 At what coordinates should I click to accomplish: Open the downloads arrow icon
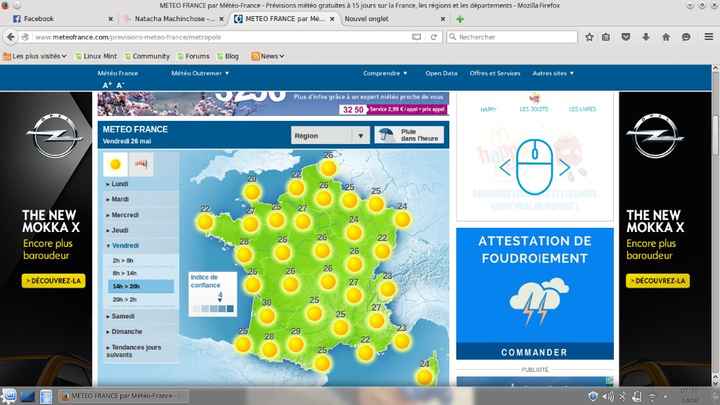(646, 37)
